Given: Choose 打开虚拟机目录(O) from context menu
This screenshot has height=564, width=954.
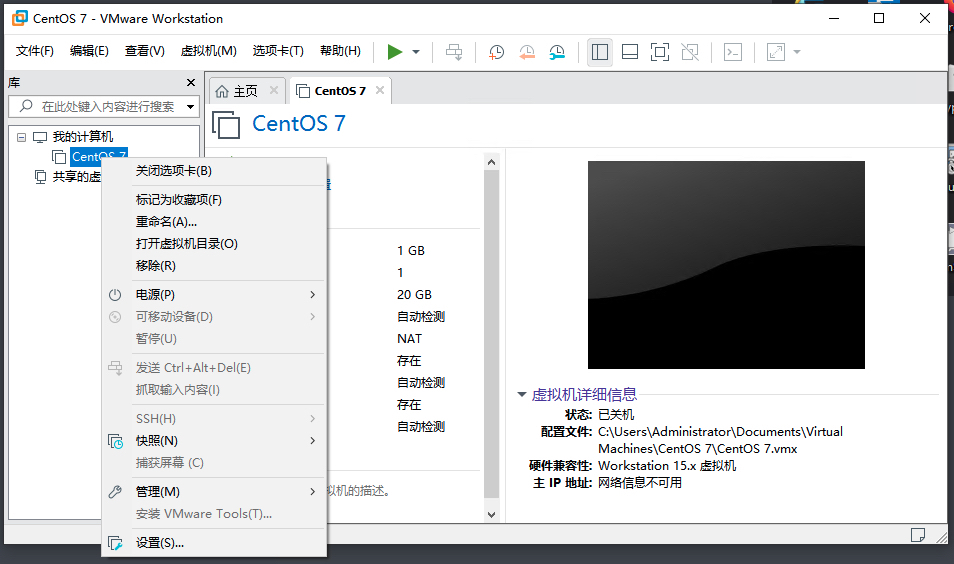Looking at the screenshot, I should click(x=214, y=243).
